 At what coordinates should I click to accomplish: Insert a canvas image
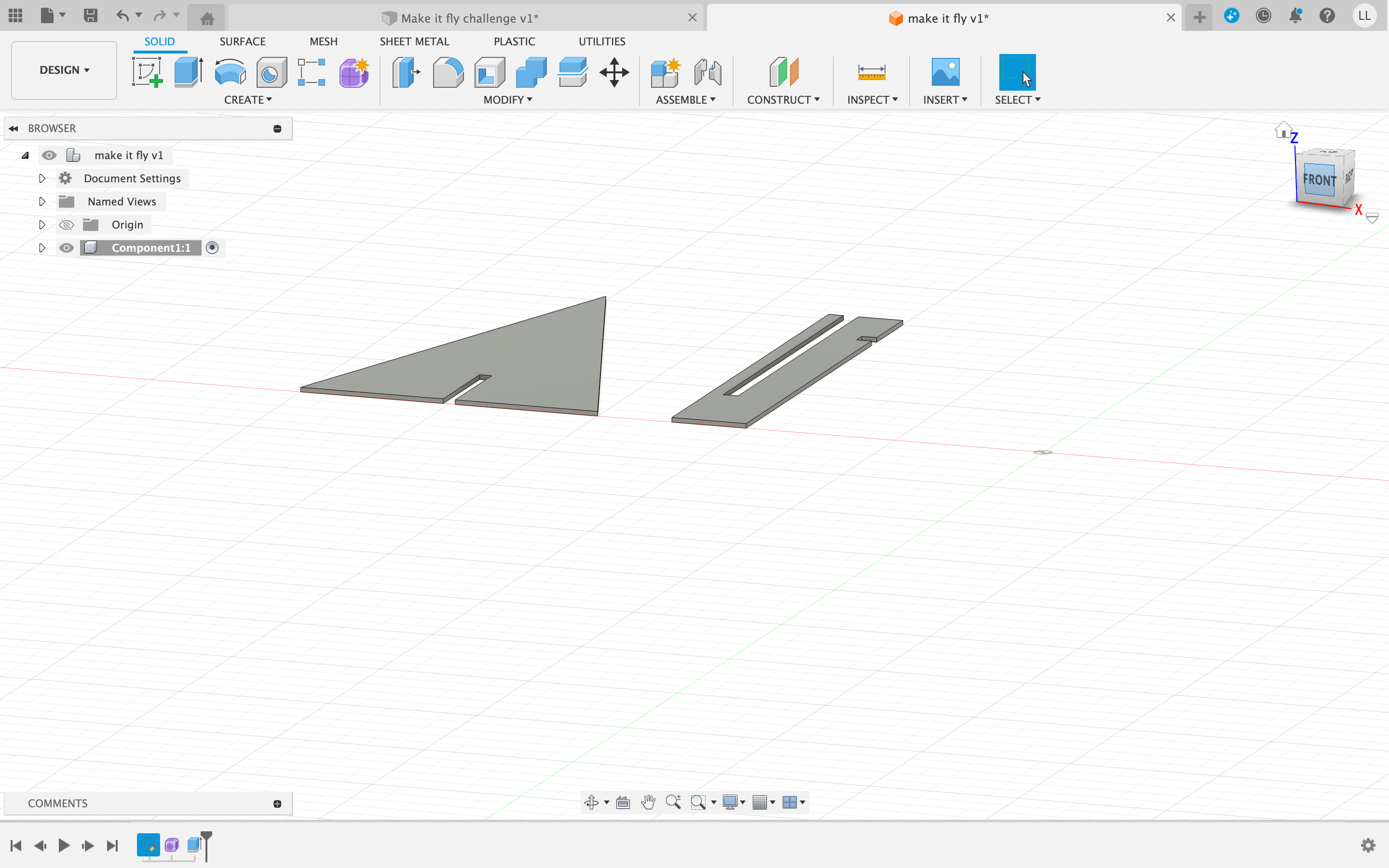(x=944, y=72)
